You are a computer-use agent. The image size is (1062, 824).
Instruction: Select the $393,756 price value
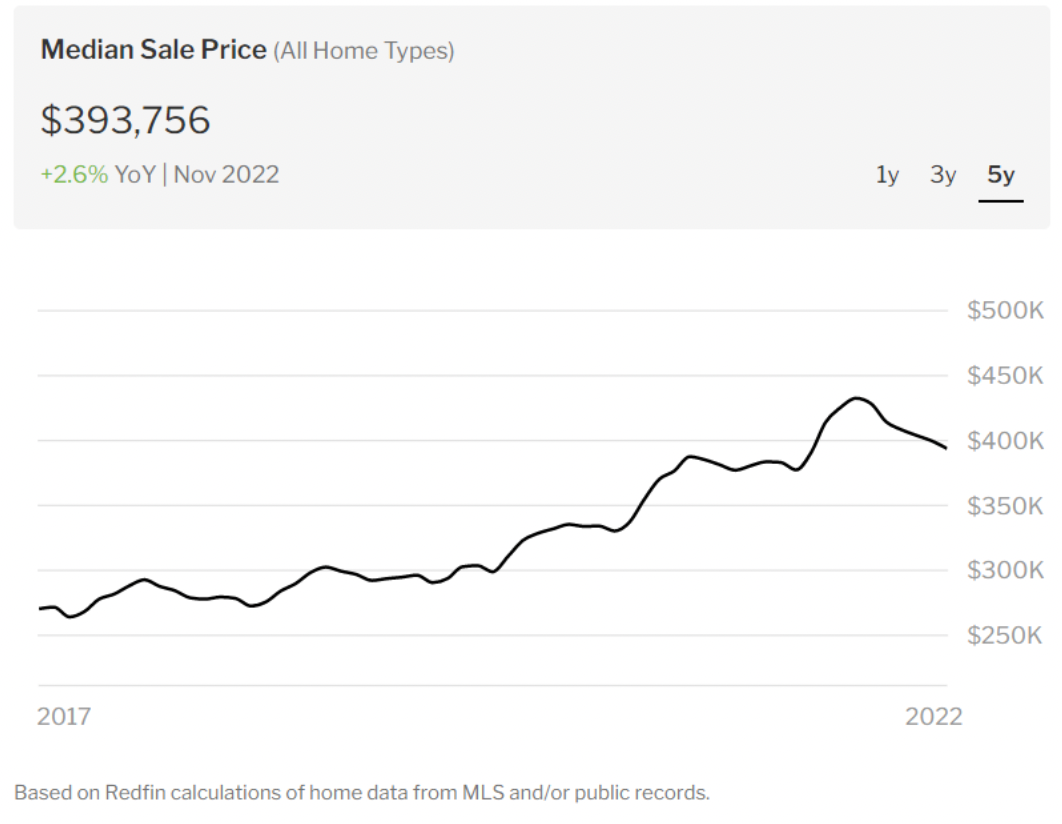pos(126,120)
